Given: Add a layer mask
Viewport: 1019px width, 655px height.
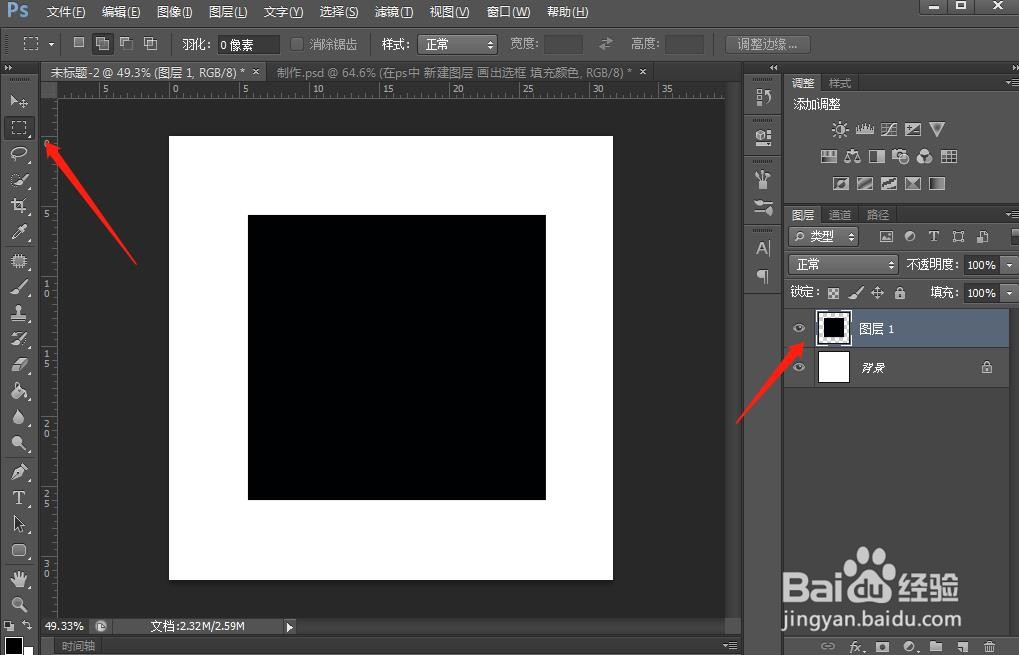Looking at the screenshot, I should [882, 647].
